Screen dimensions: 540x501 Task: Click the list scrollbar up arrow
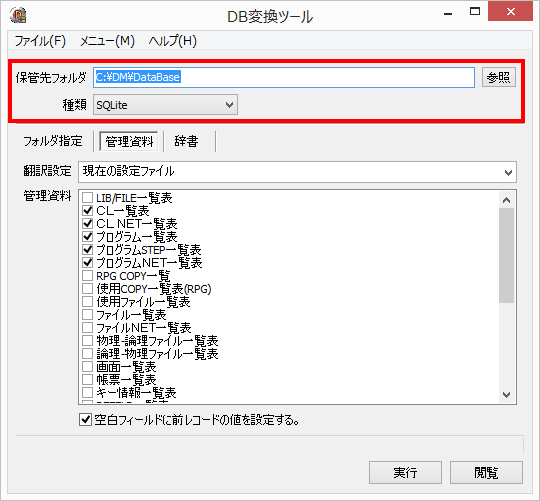pyautogui.click(x=506, y=200)
